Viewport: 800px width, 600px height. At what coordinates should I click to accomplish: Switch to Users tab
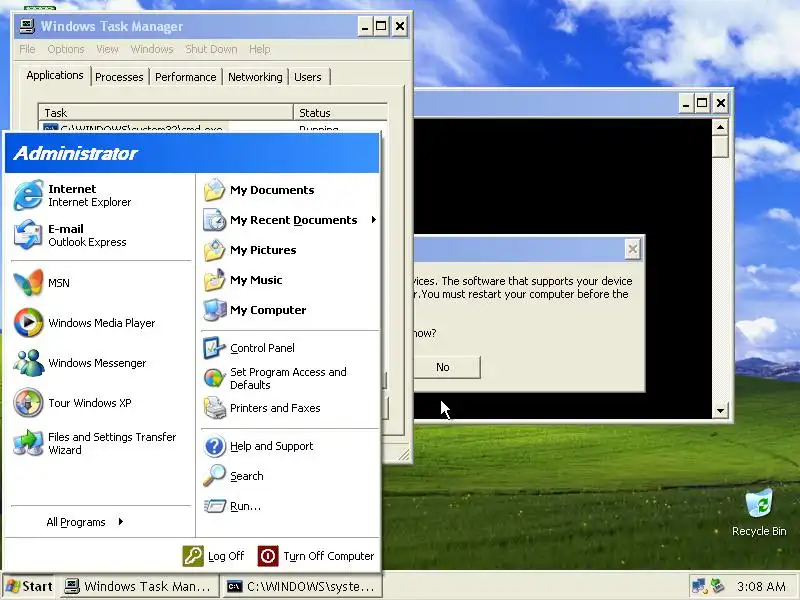click(x=308, y=77)
